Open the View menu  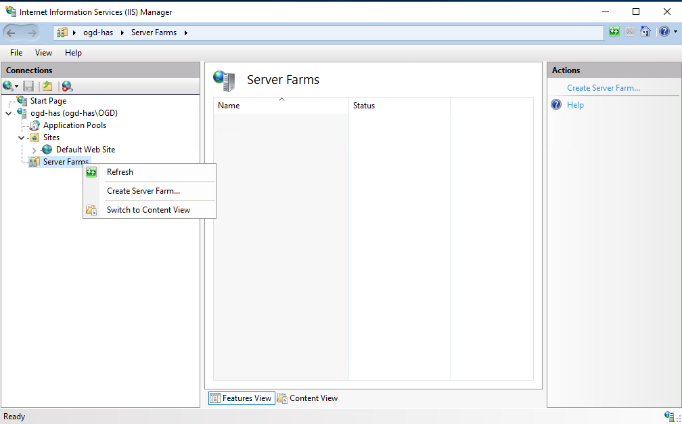pyautogui.click(x=43, y=53)
